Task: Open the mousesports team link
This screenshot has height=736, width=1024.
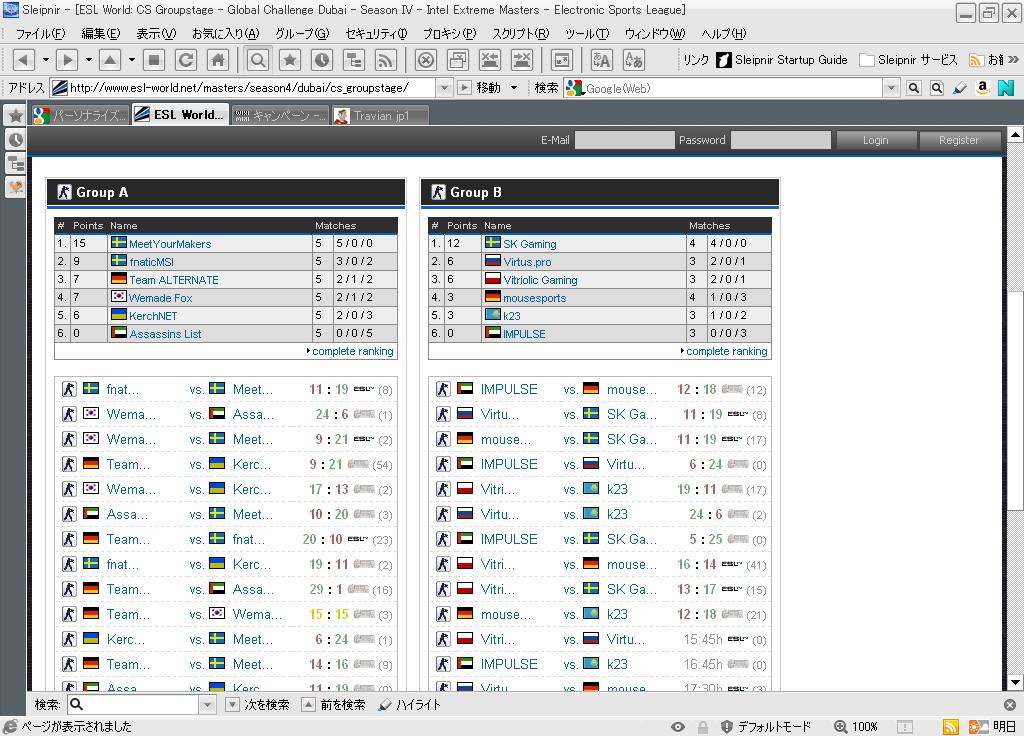Action: coord(534,298)
